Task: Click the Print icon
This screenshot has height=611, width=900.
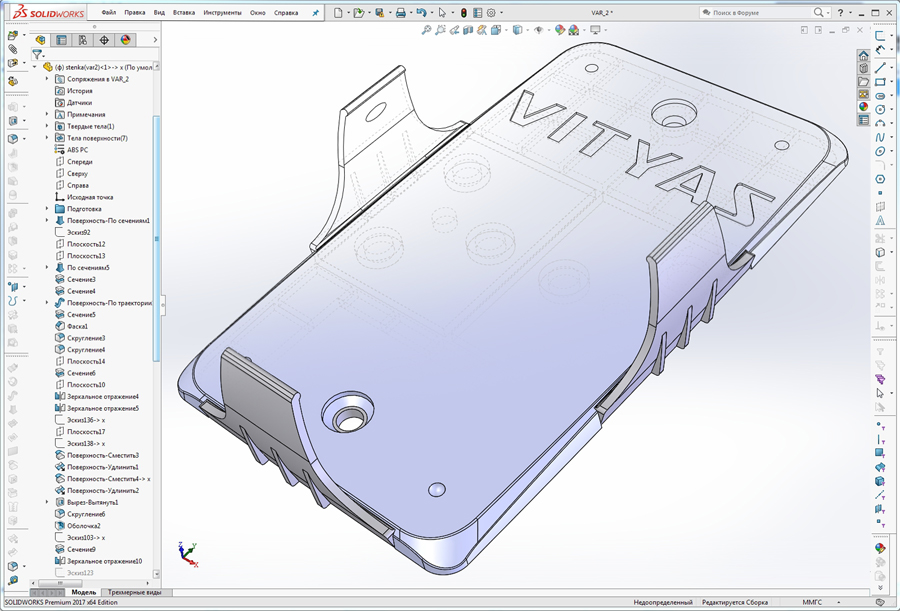Action: (x=401, y=13)
